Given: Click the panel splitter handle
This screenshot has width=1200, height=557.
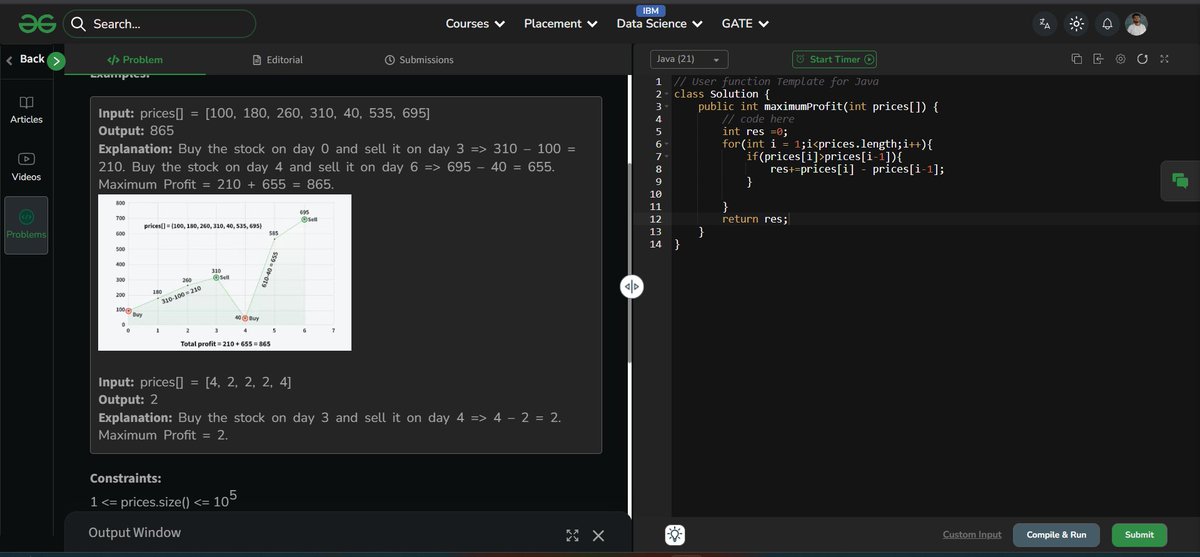Looking at the screenshot, I should tap(631, 287).
